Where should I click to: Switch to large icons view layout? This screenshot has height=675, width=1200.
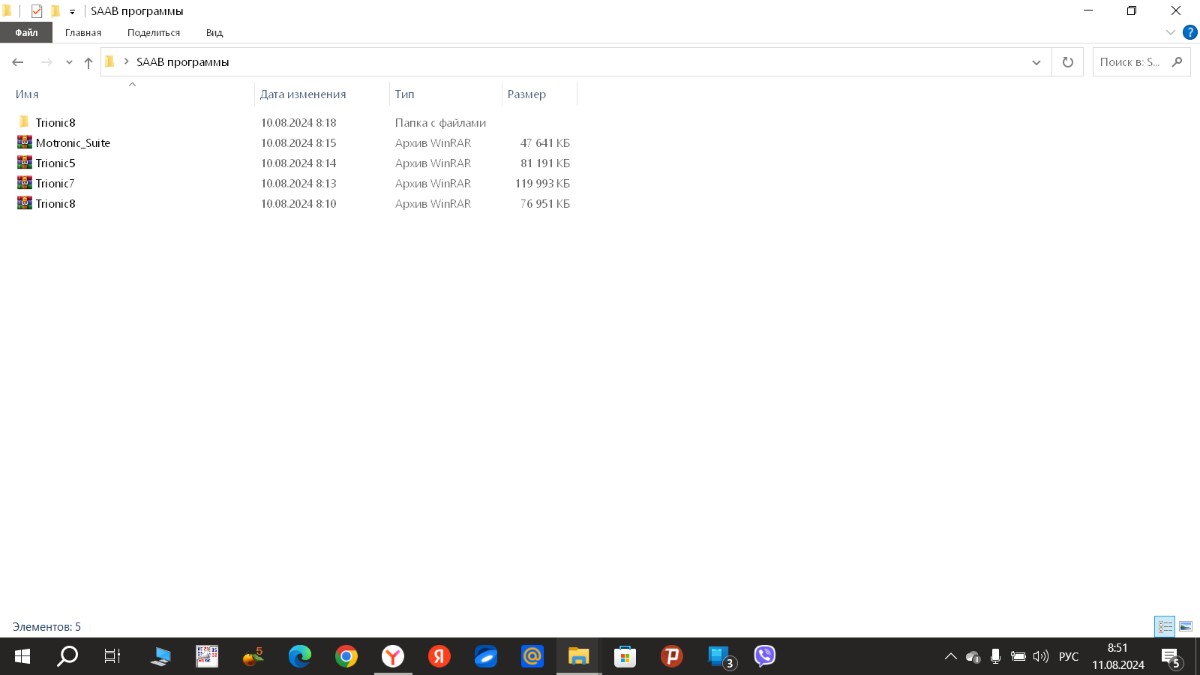(1185, 627)
